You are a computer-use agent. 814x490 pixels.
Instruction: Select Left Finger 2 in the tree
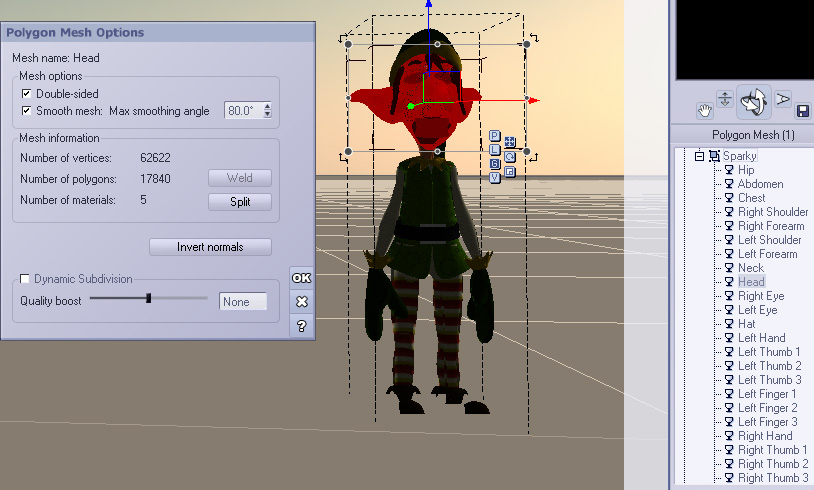[767, 408]
